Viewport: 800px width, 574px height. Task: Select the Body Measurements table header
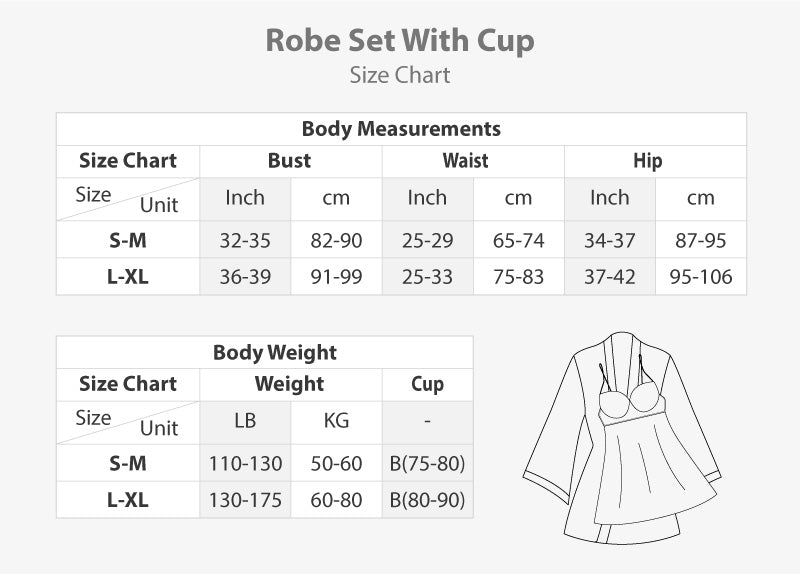[x=401, y=129]
